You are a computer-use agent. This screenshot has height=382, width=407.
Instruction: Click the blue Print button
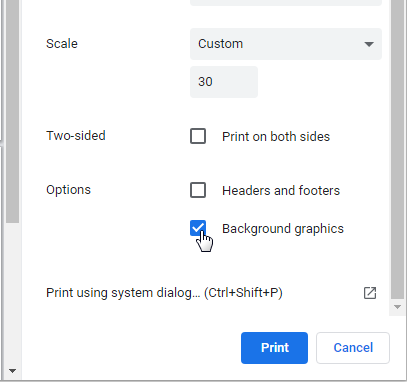pos(274,348)
